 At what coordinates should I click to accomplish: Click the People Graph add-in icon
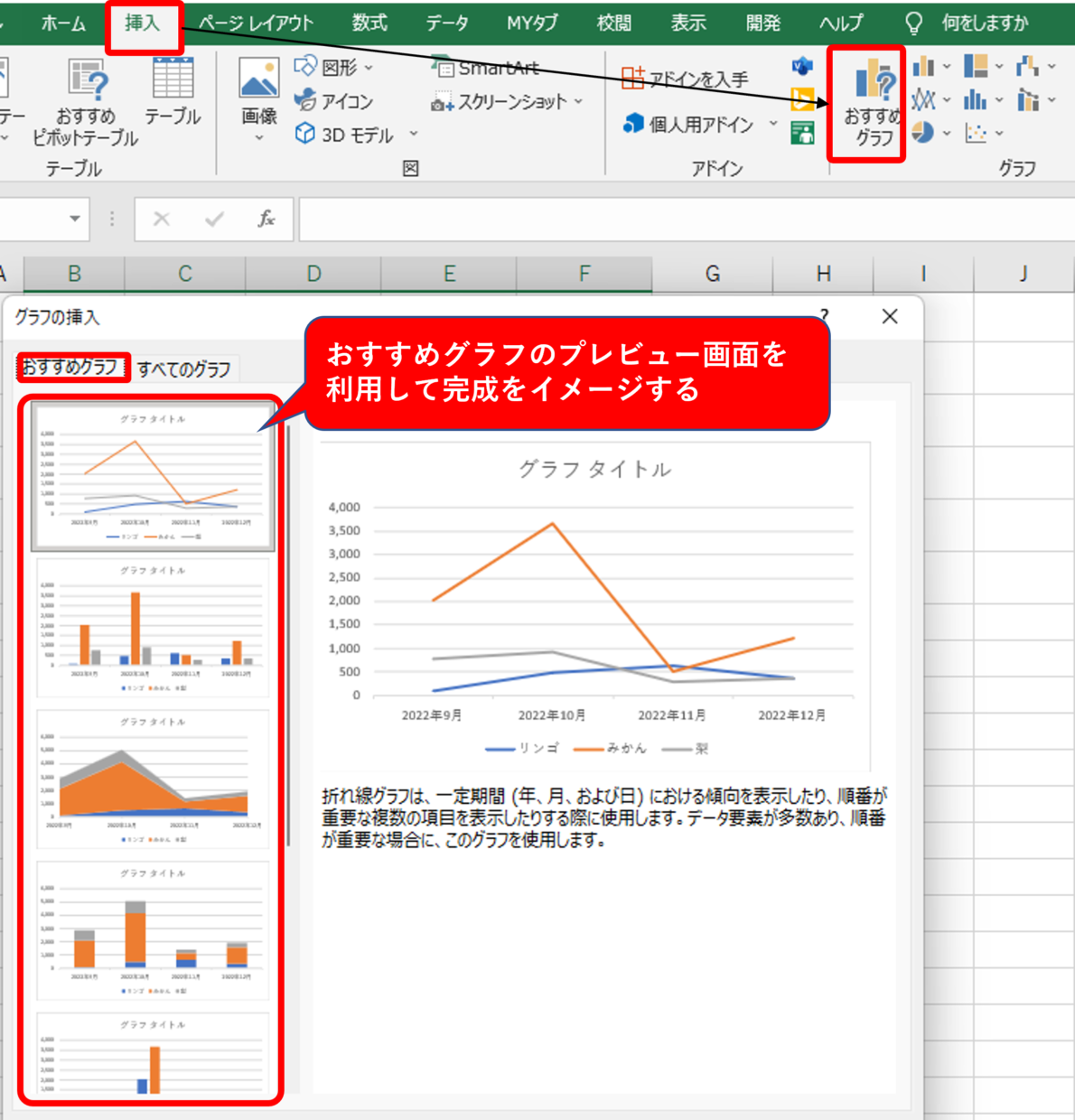802,133
